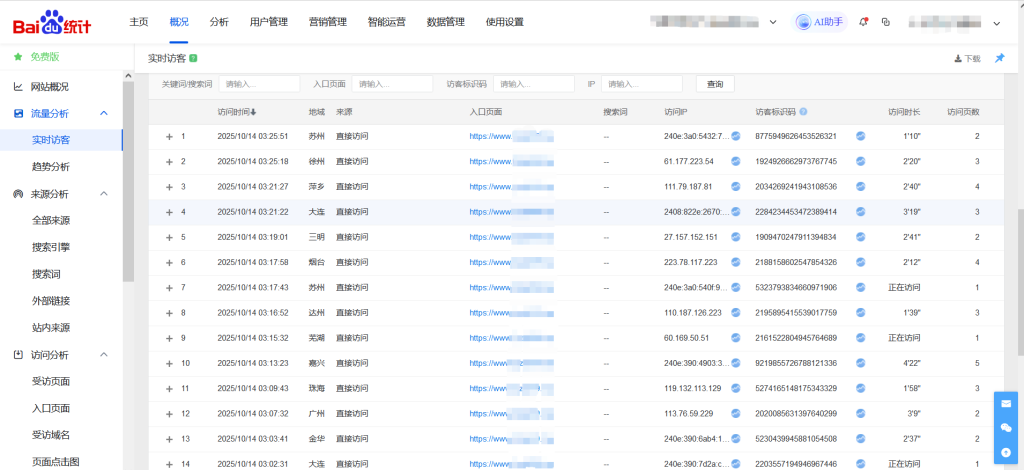Click the Baidu Tongji logo
This screenshot has width=1024, height=470.
click(52, 24)
